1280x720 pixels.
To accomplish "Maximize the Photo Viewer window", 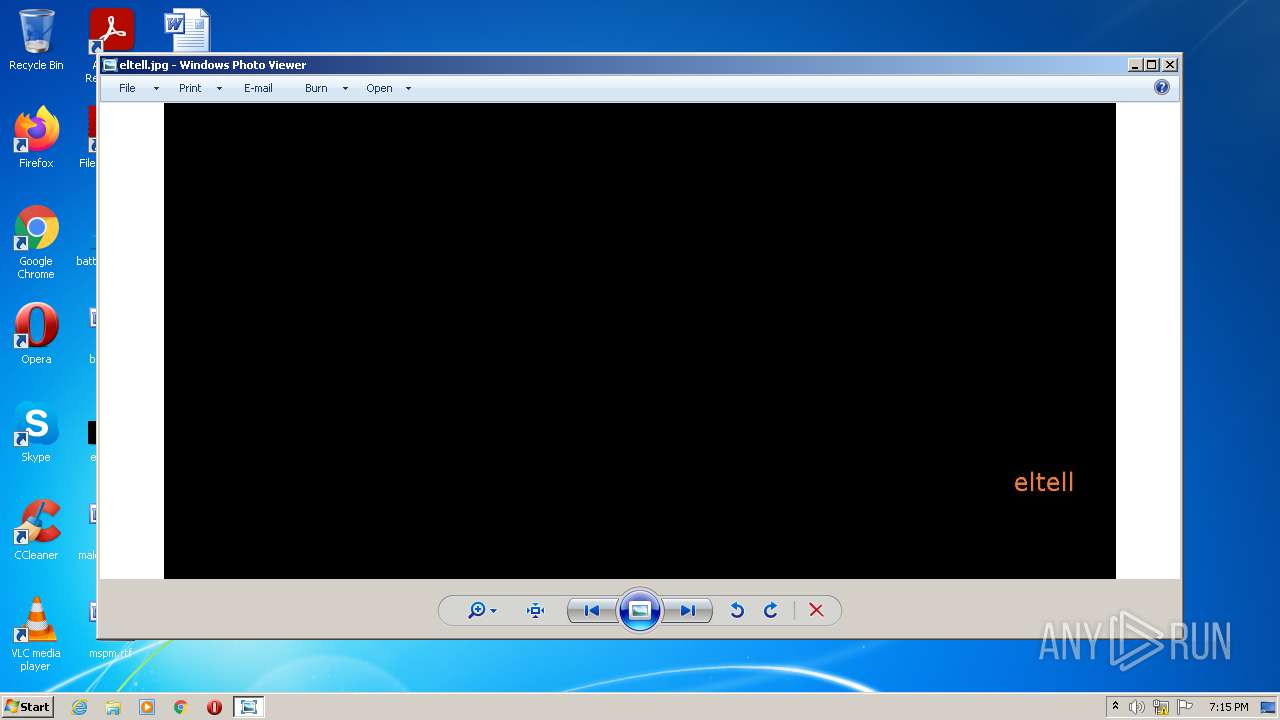I will (1152, 65).
